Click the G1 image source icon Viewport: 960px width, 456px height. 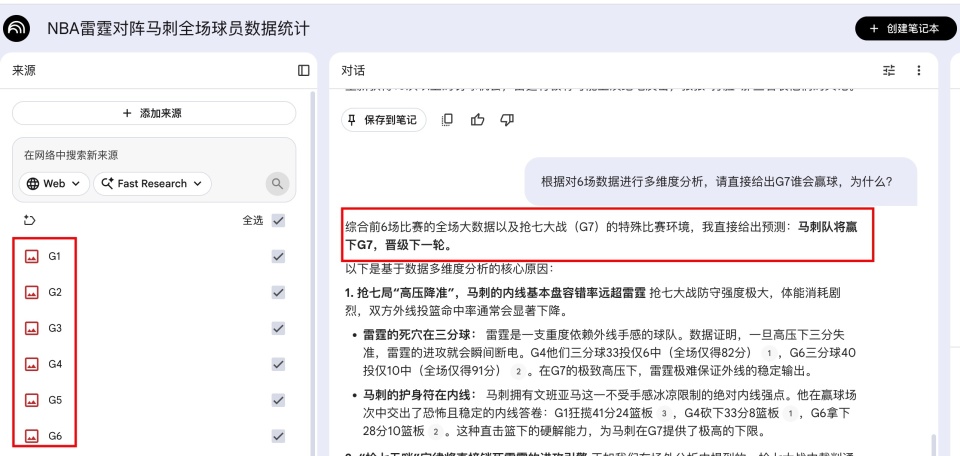(31, 256)
